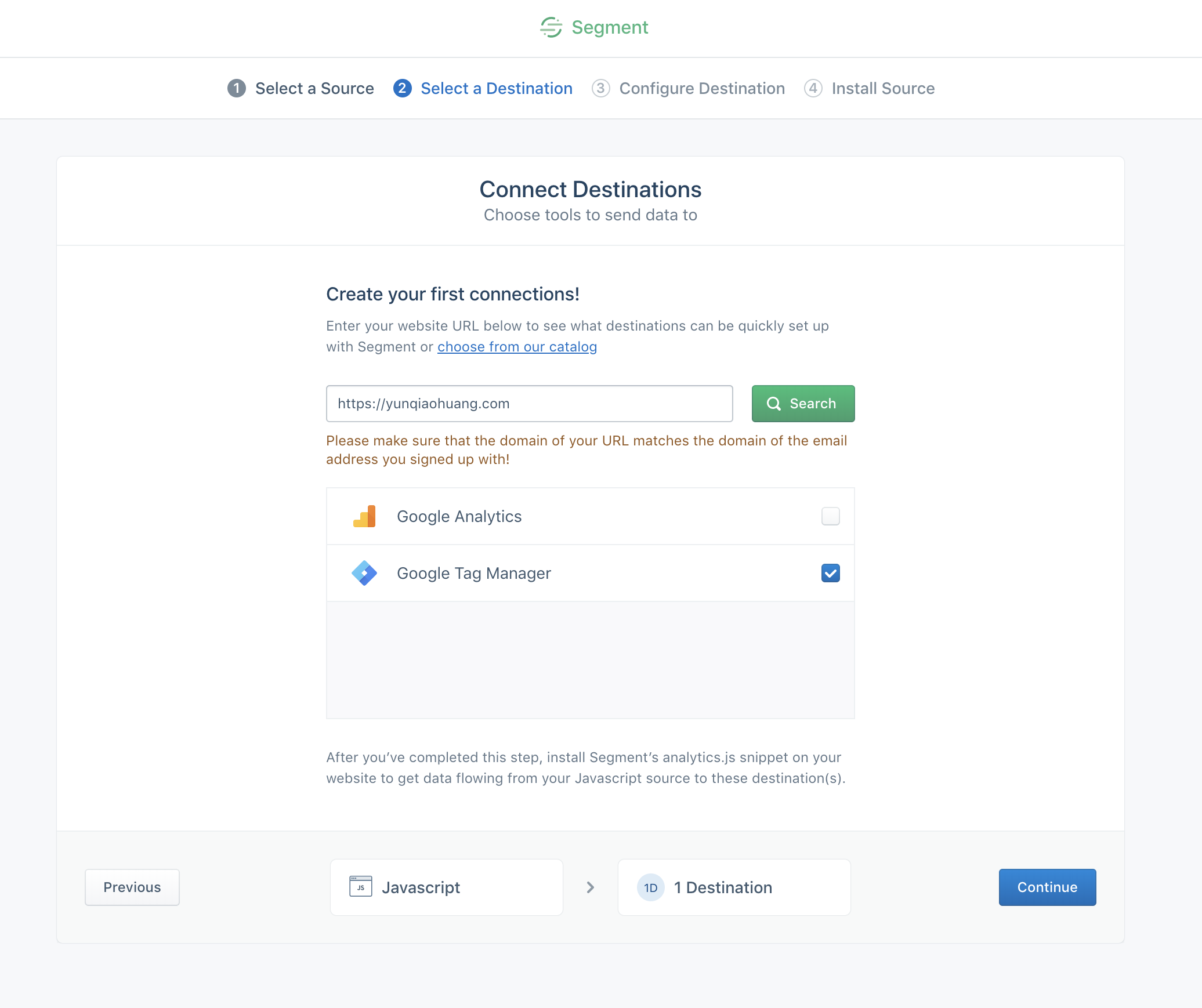The width and height of the screenshot is (1202, 1008).
Task: Click the Google Tag Manager row label
Action: click(474, 573)
